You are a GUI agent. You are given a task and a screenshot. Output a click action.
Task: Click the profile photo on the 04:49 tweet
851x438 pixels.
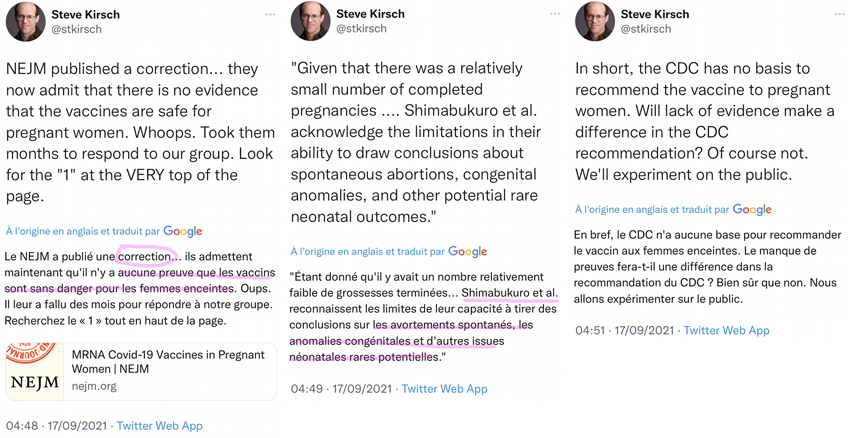click(310, 22)
